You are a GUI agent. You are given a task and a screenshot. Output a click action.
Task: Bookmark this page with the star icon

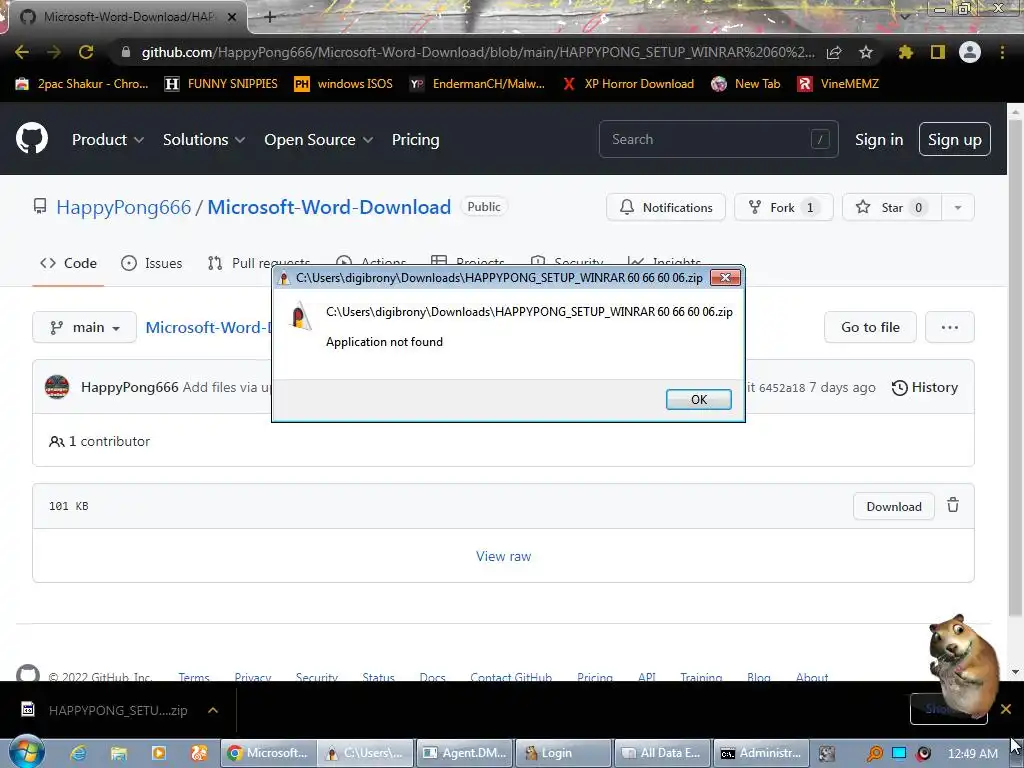pos(866,52)
